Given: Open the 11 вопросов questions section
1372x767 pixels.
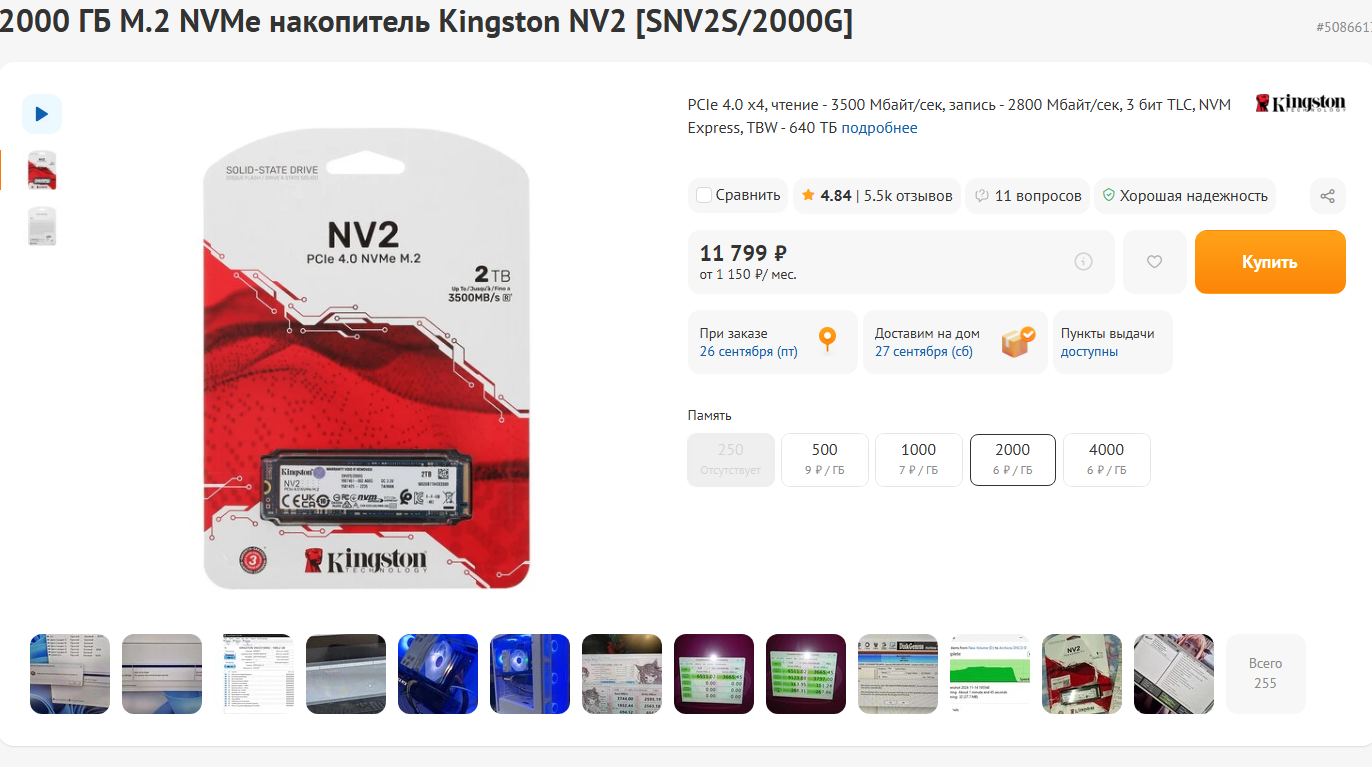Looking at the screenshot, I should tap(1028, 196).
